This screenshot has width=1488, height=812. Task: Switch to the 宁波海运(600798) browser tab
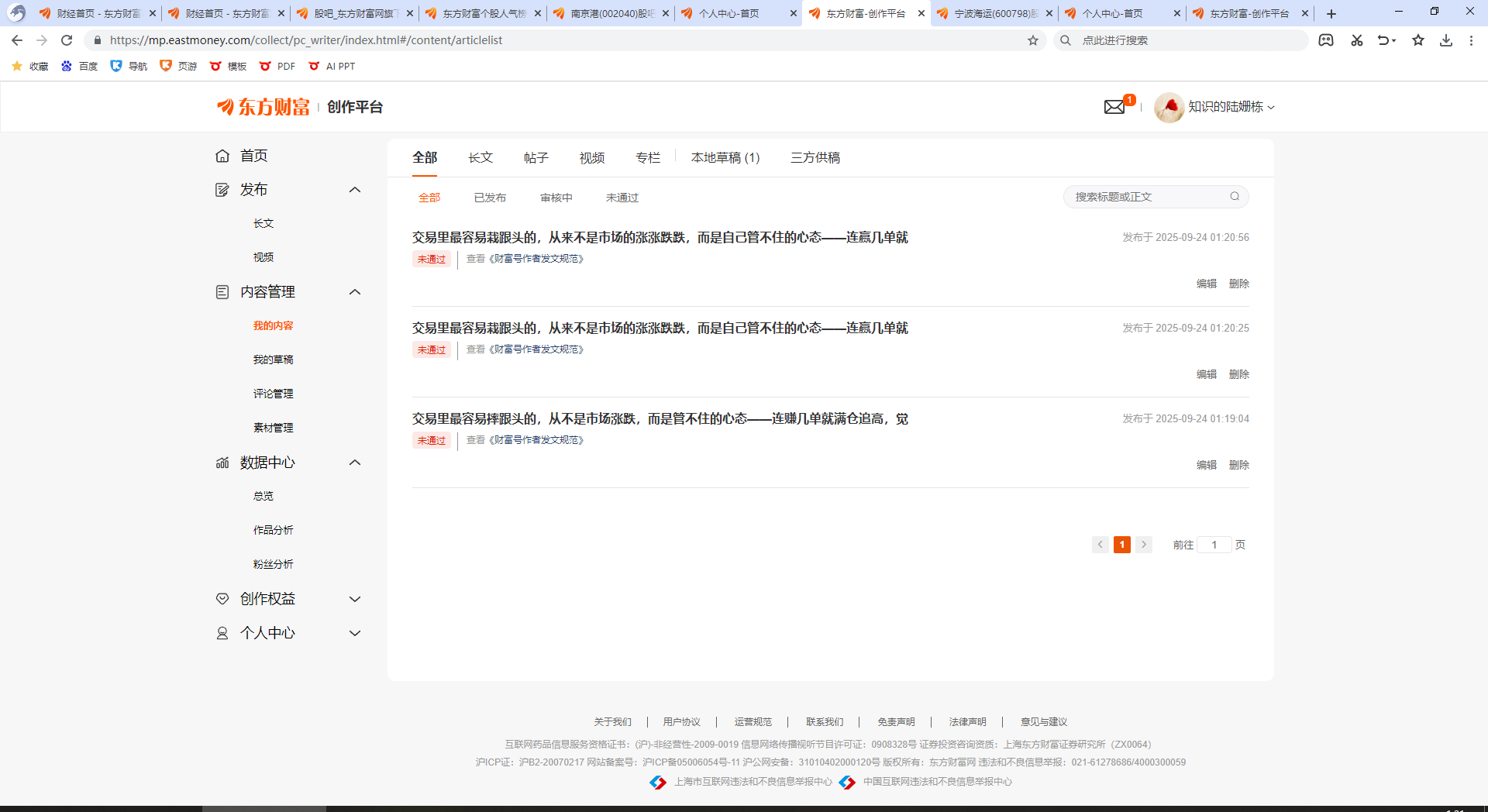click(x=995, y=13)
